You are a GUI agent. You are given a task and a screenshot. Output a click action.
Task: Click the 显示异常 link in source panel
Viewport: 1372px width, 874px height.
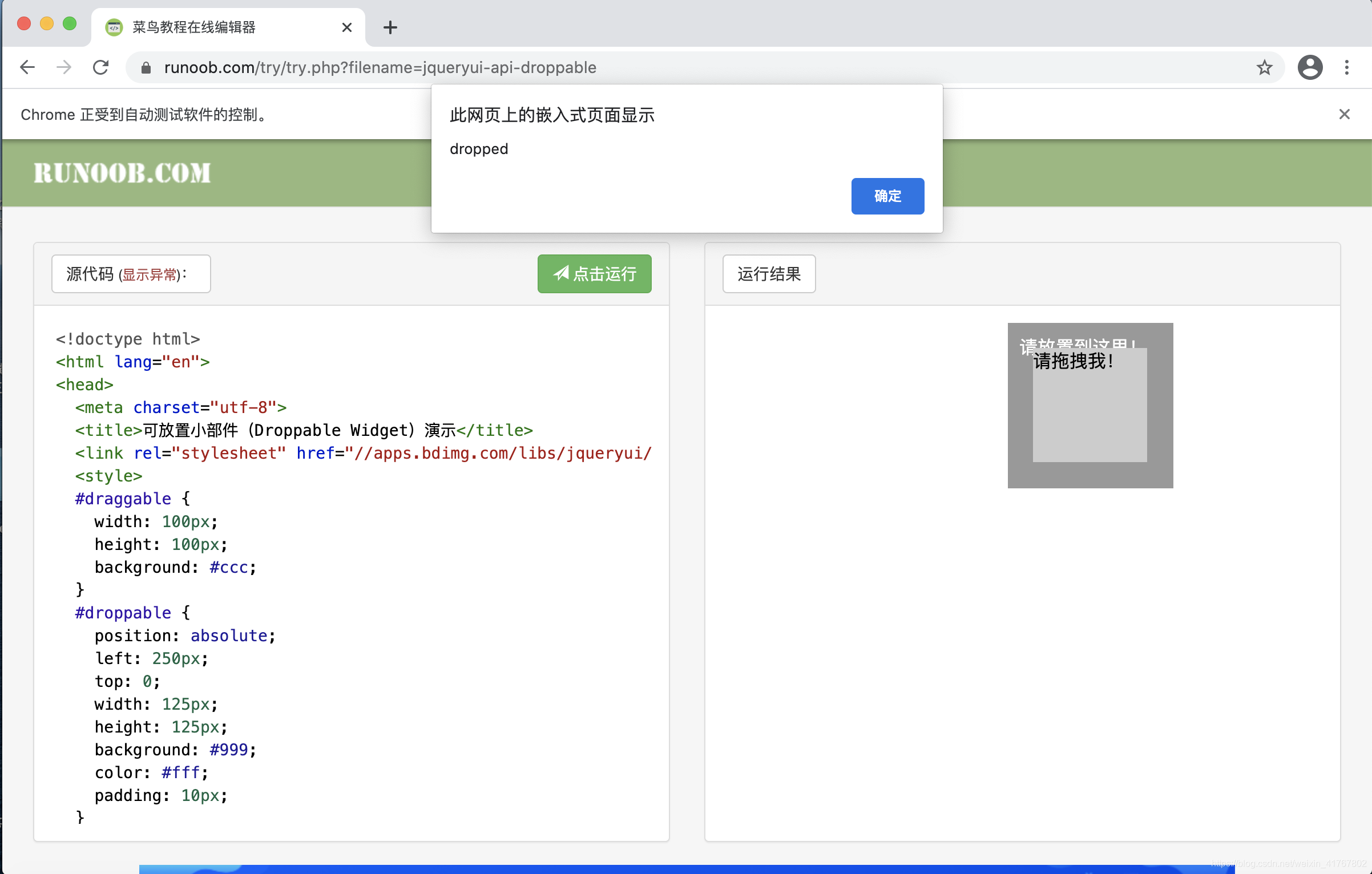click(x=150, y=274)
